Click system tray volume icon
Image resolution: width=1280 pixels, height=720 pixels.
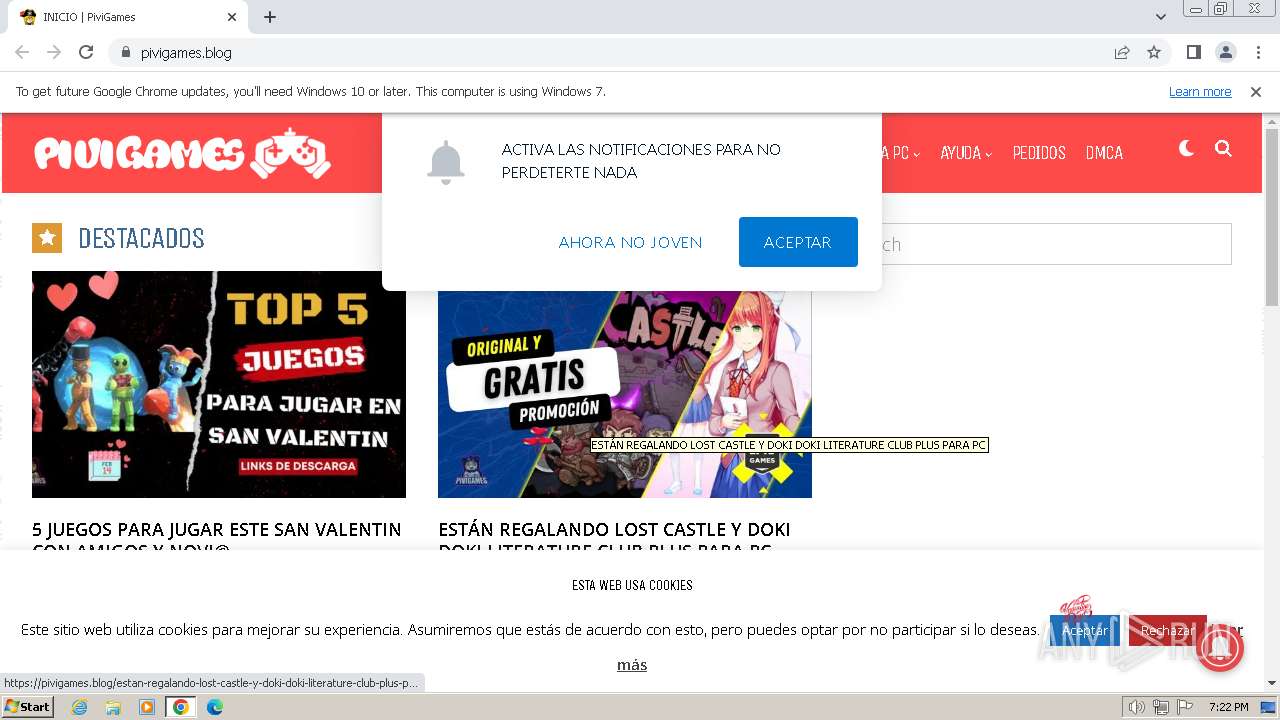point(1136,707)
